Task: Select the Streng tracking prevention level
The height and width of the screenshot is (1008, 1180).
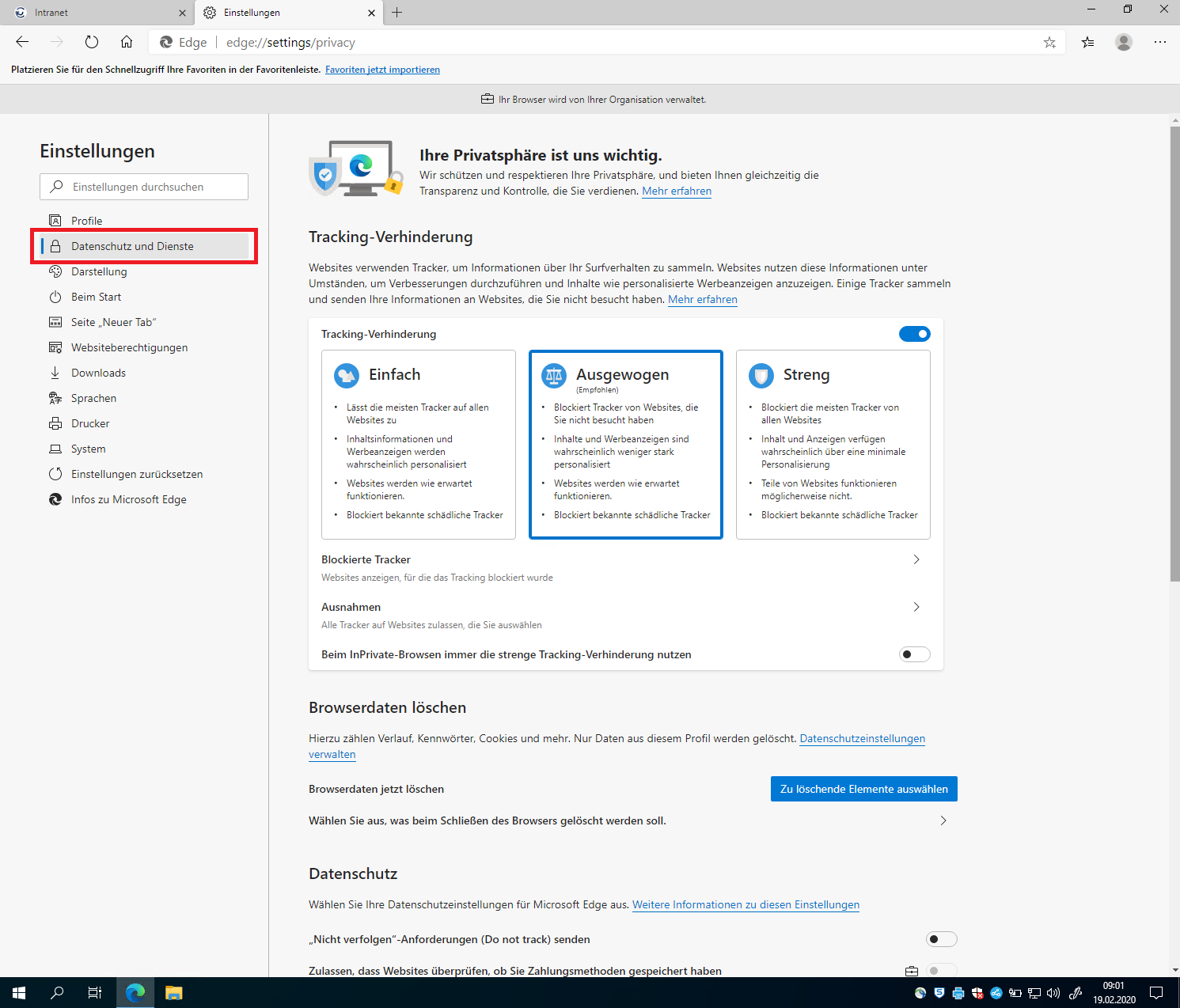Action: 833,444
